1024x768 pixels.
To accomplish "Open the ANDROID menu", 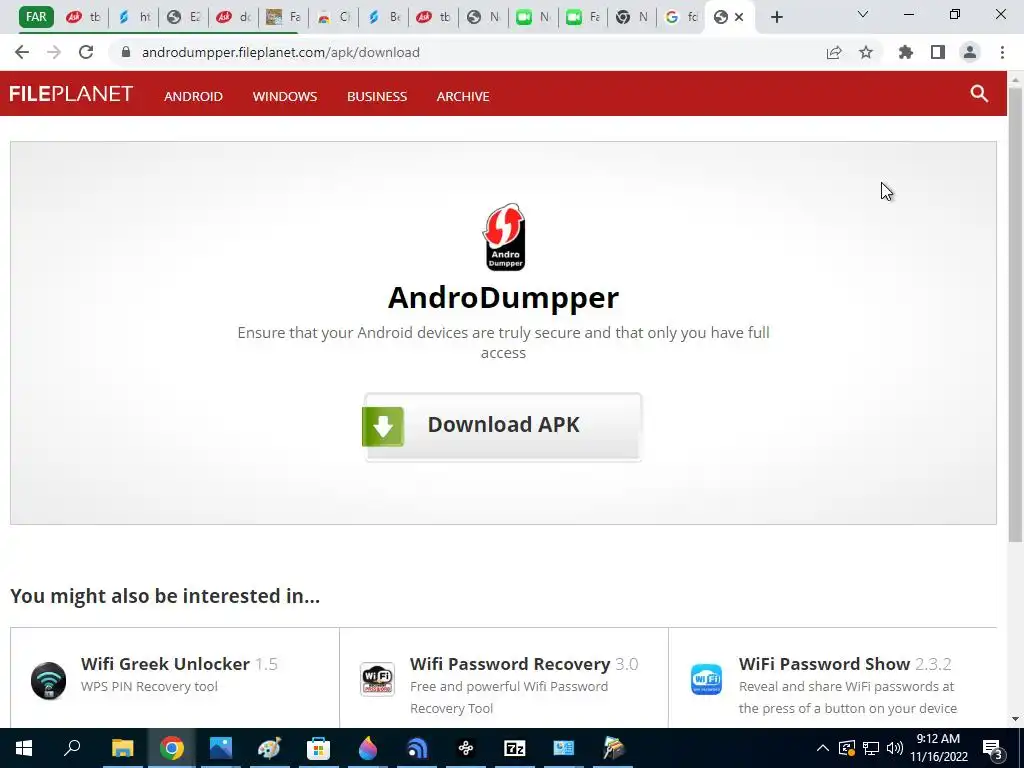I will pyautogui.click(x=193, y=96).
